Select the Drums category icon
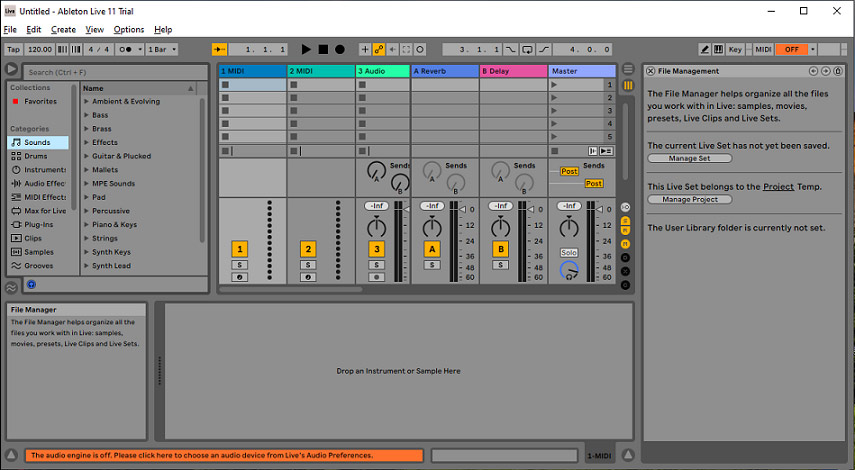 click(16, 156)
